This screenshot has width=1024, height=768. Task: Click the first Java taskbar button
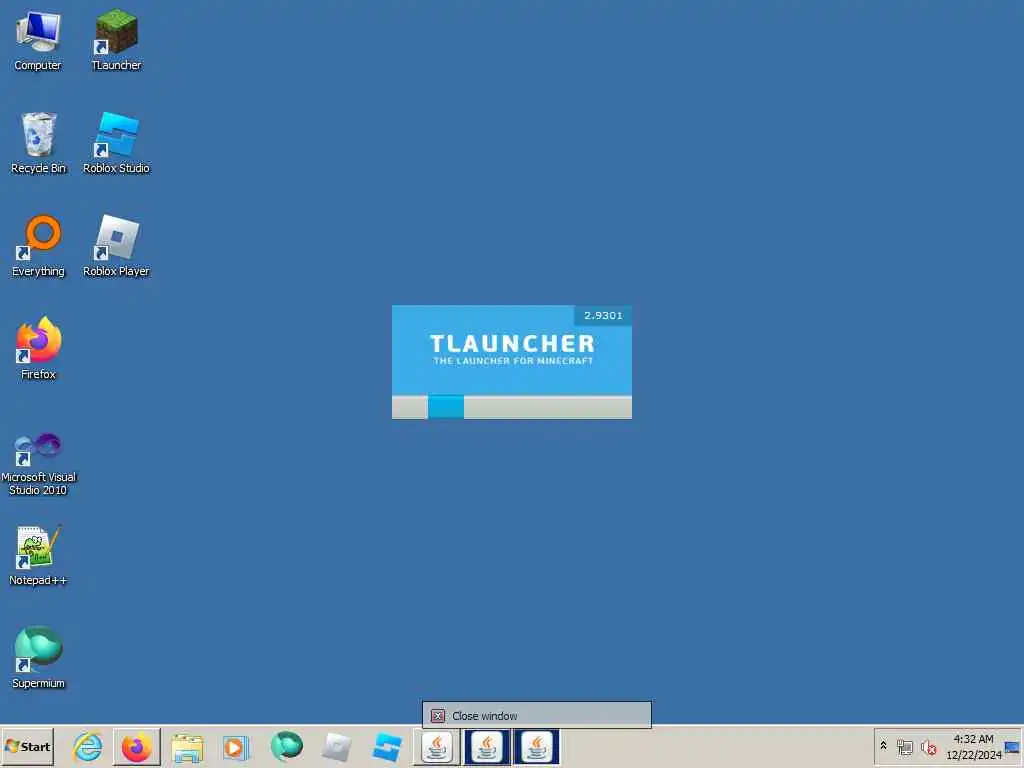click(436, 746)
